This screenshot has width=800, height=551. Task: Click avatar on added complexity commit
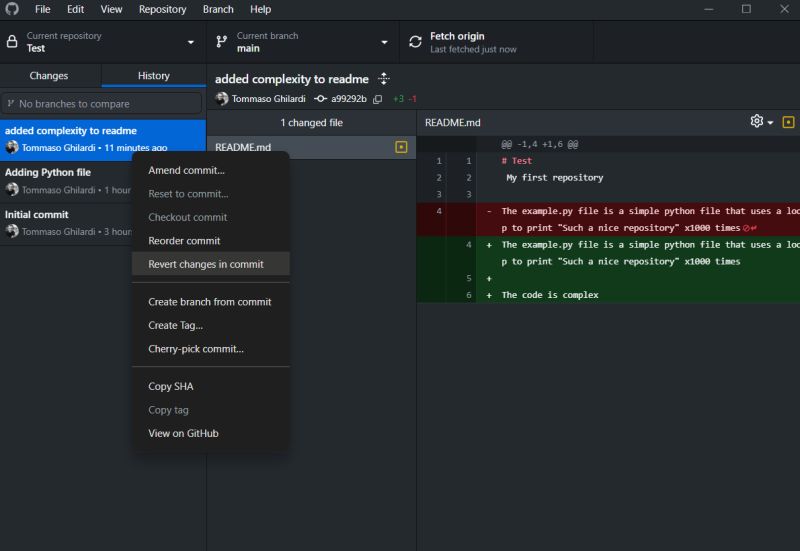[12, 147]
